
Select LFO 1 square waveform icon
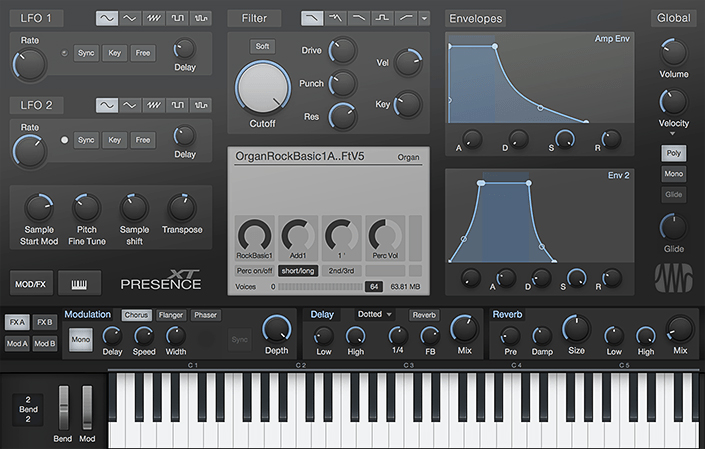pos(177,18)
